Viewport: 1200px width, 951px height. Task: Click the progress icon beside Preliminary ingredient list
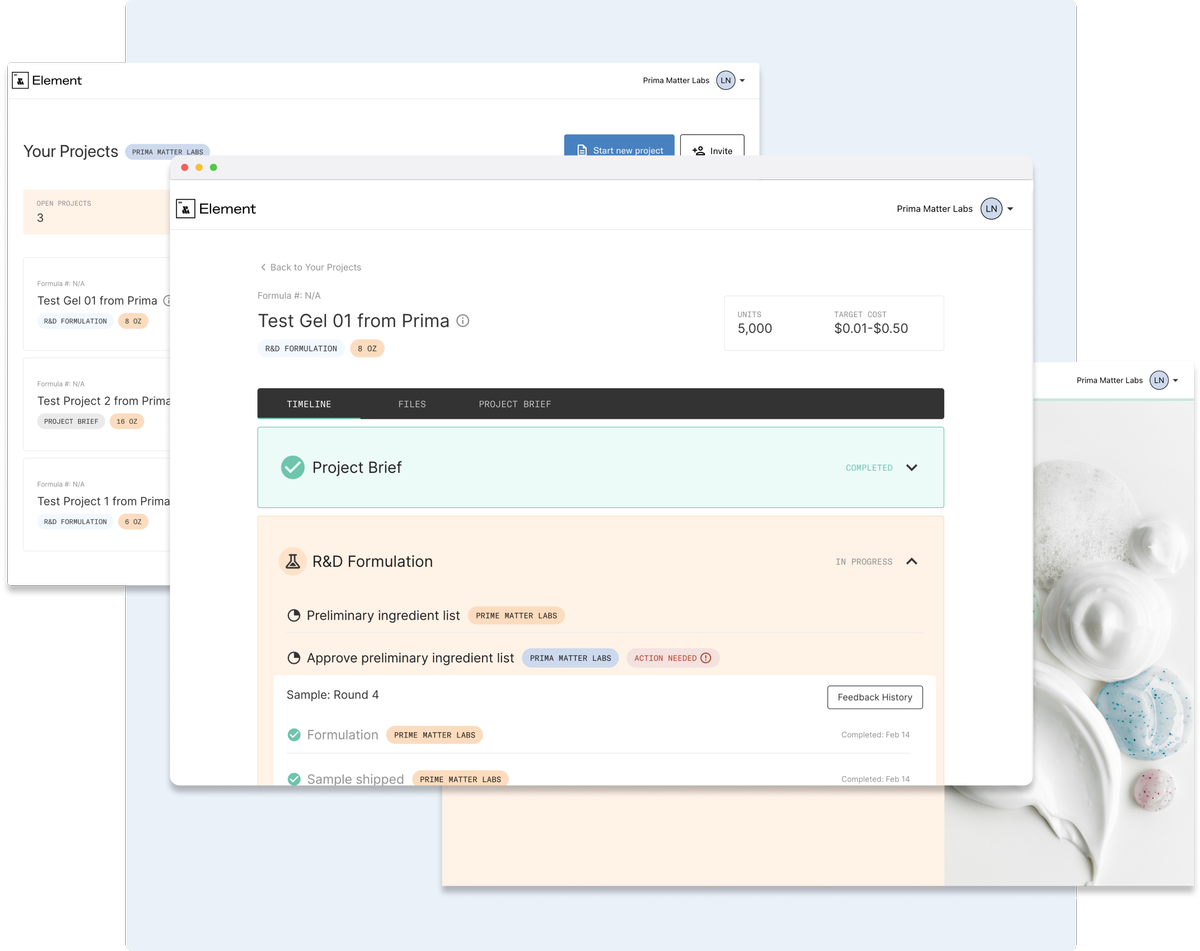click(294, 616)
